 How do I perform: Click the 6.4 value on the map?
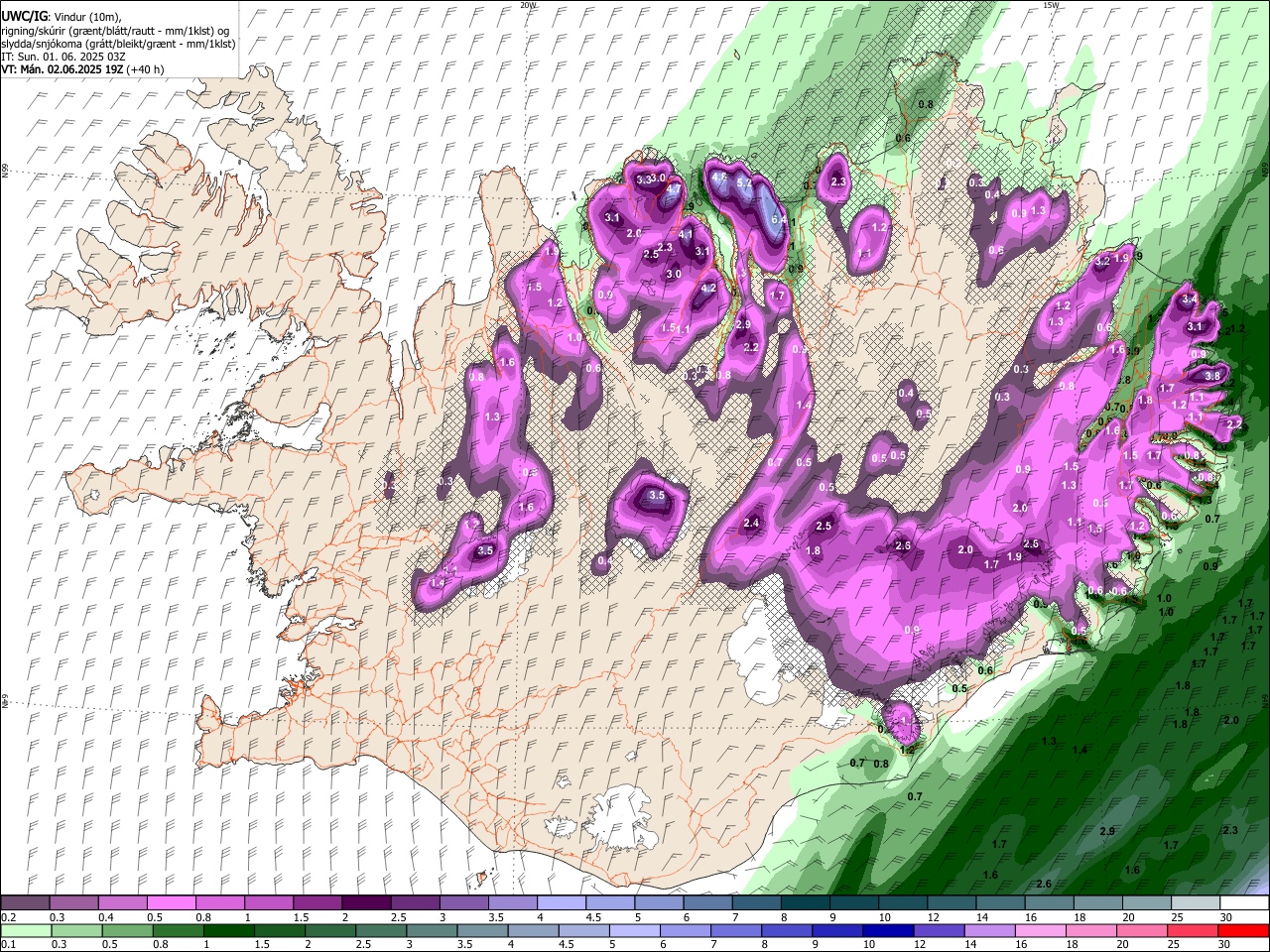click(x=779, y=220)
